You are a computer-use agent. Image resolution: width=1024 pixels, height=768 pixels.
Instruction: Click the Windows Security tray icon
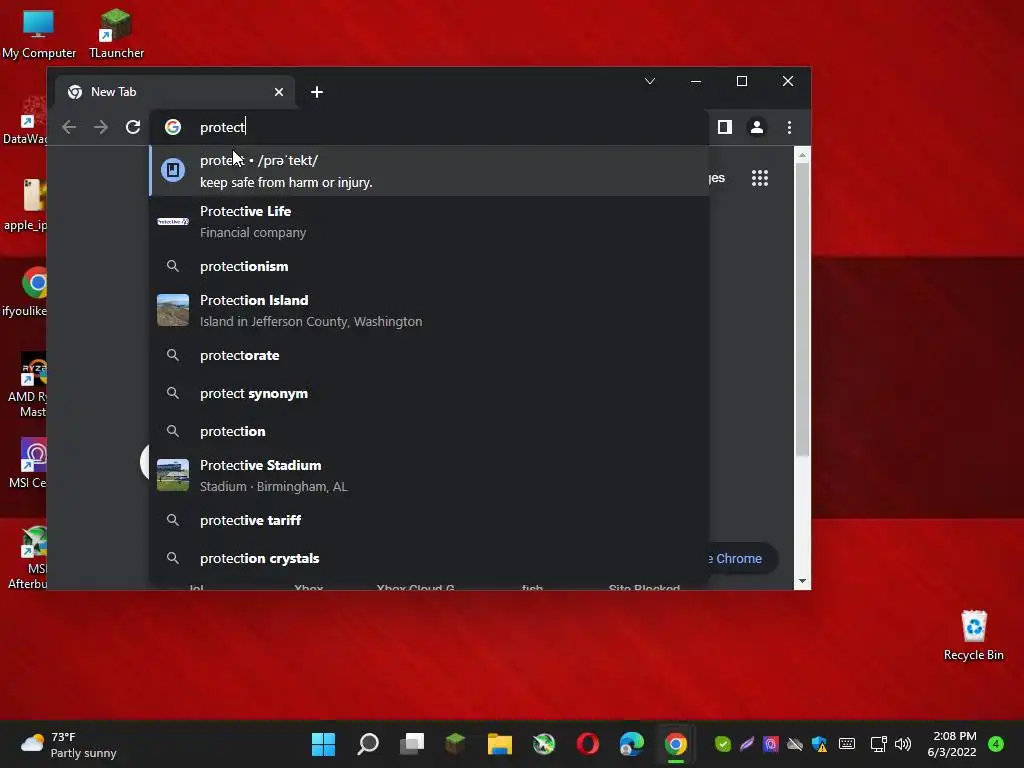point(820,744)
